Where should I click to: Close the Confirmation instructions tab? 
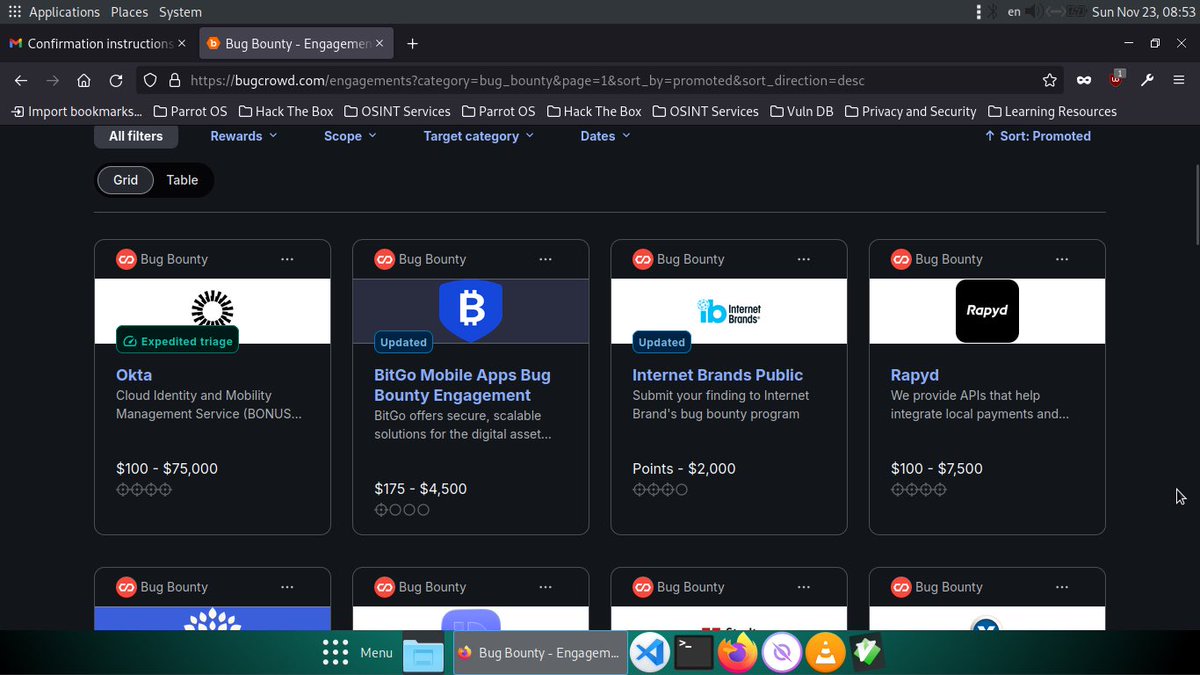(181, 43)
